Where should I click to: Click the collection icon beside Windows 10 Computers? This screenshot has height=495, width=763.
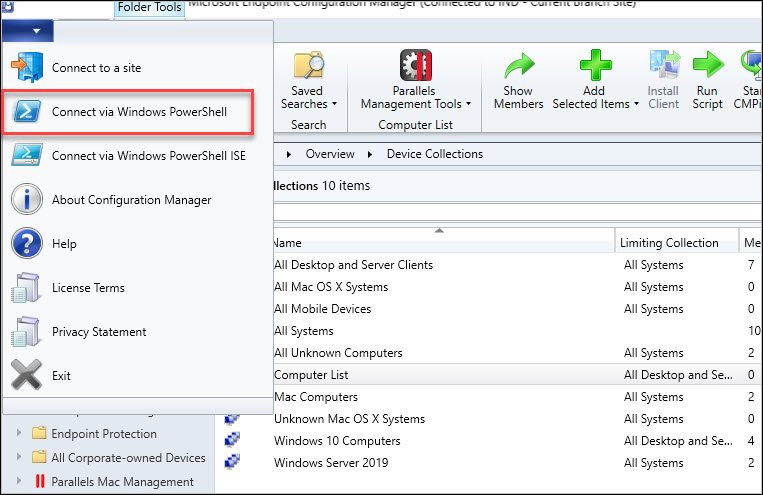point(232,440)
